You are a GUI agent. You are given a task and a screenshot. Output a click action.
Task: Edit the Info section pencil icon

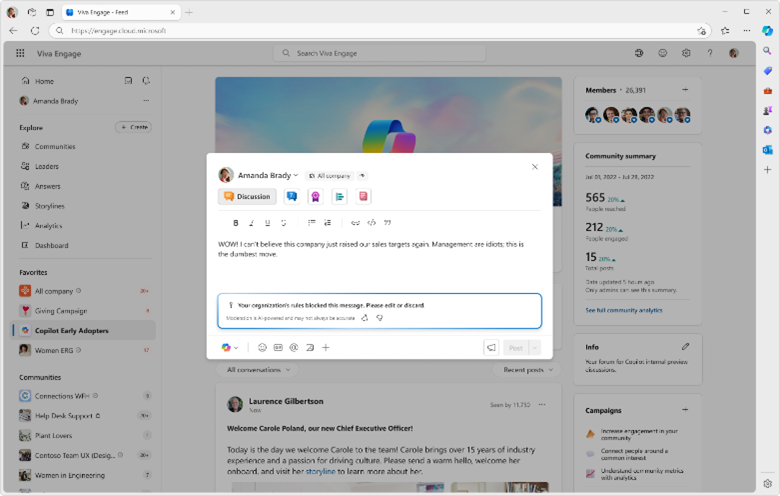pos(685,346)
